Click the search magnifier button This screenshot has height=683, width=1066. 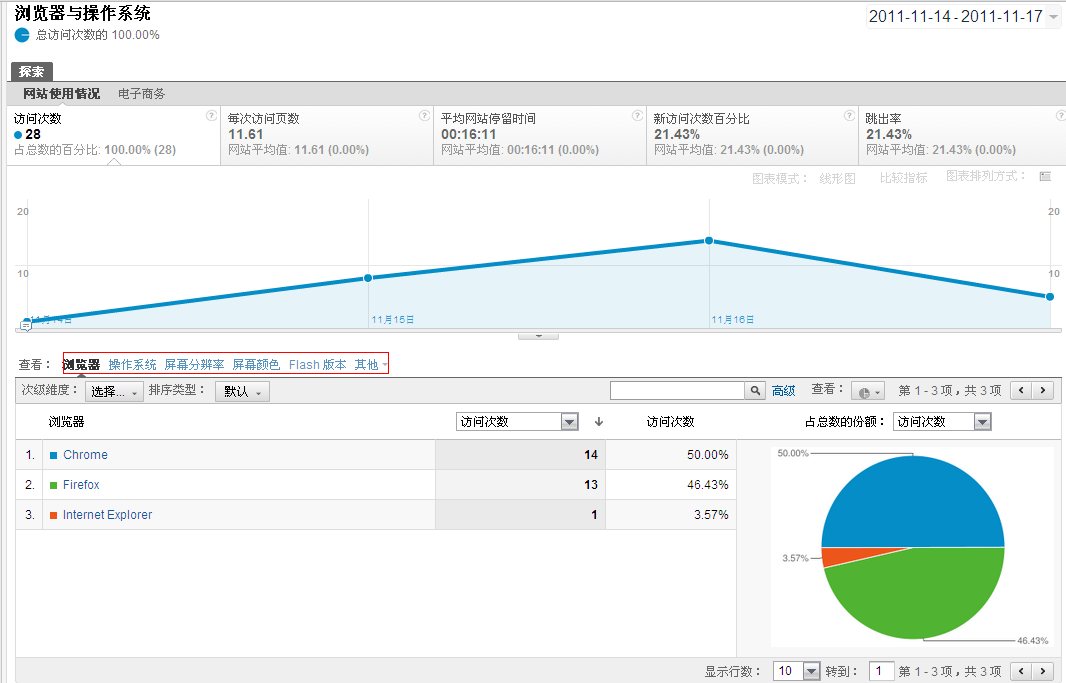pos(755,390)
